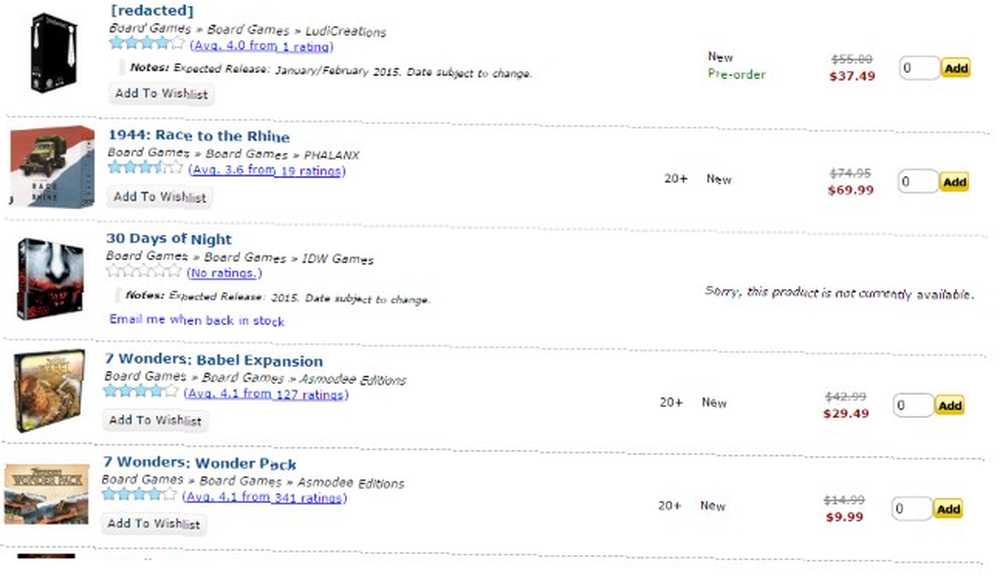The image size is (1000, 577).
Task: Add 1944: Race to the Rhine to wishlist
Action: 159,197
